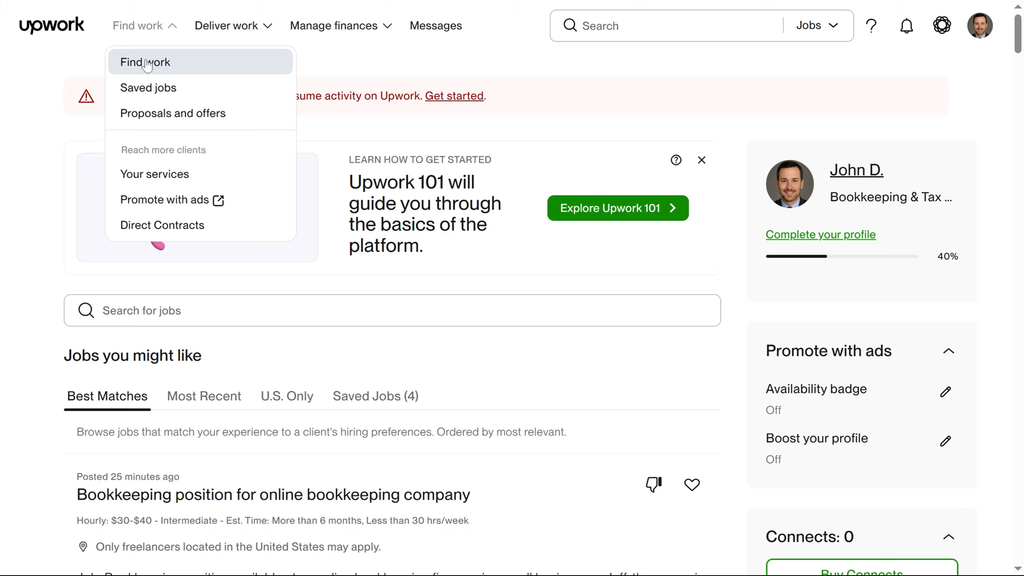Screen dimensions: 1024x576
Task: Open the Complete your profile link
Action: 820,235
